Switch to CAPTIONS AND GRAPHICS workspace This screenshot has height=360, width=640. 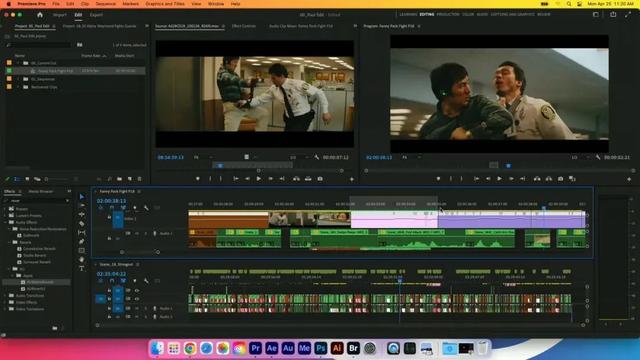click(x=512, y=14)
